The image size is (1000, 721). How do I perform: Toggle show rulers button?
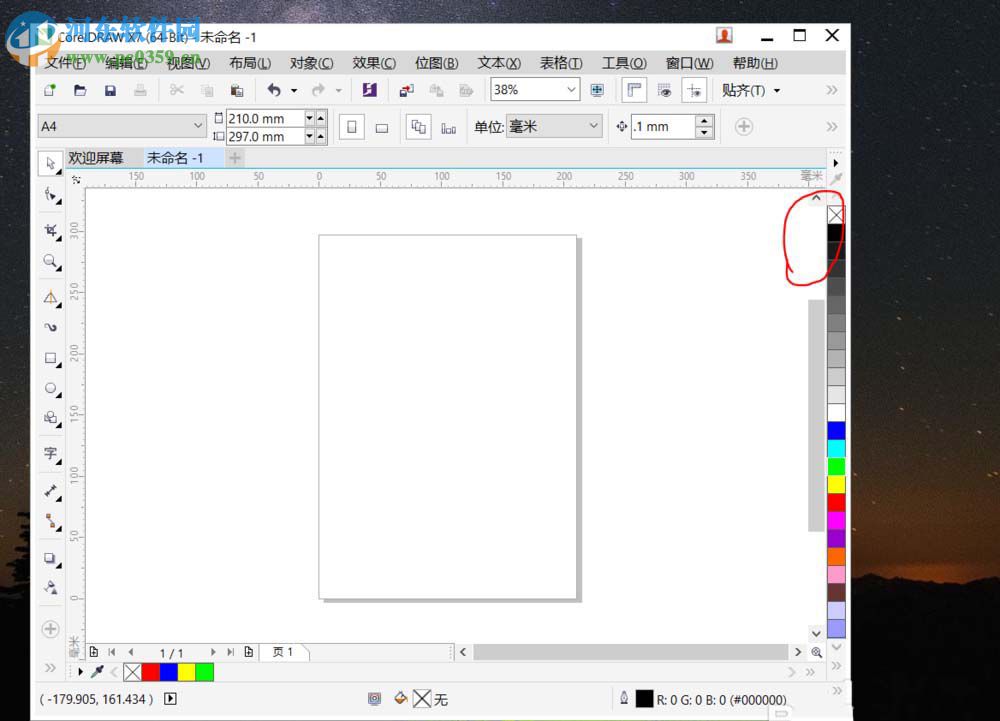click(633, 90)
